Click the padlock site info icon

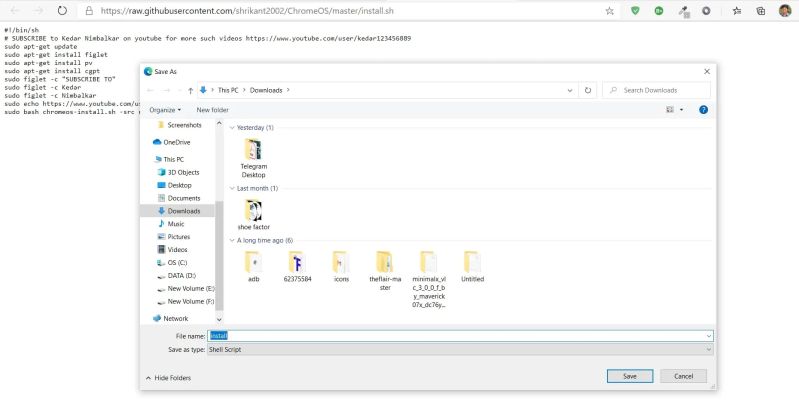[89, 11]
